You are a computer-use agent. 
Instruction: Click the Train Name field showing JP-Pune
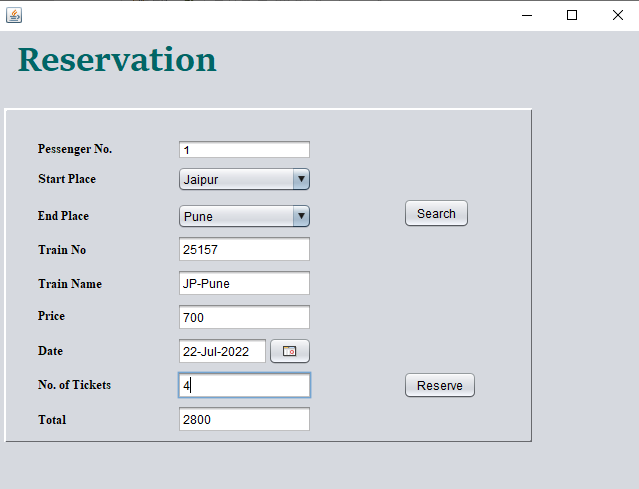pos(244,283)
